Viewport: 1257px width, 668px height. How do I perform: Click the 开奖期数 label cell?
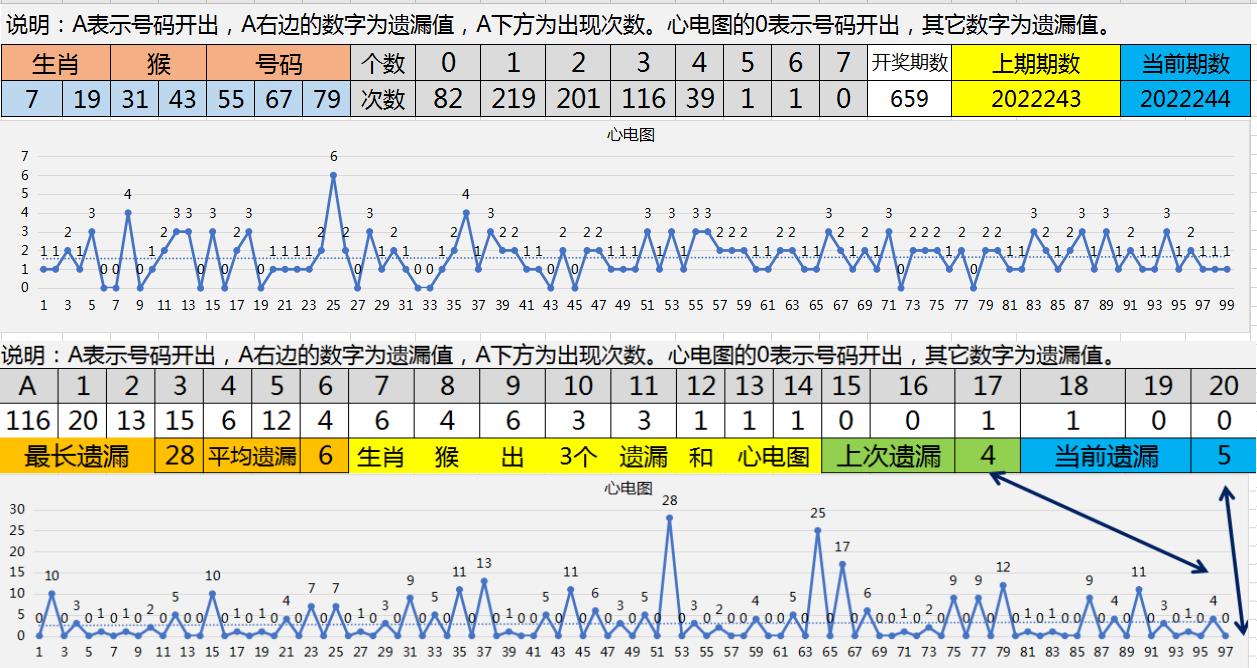pos(909,63)
